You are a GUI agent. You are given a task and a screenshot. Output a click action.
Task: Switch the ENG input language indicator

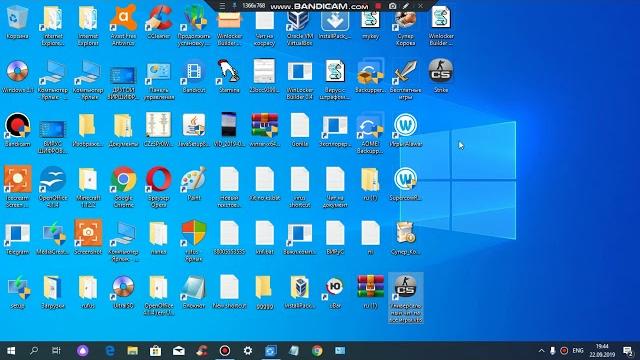click(578, 351)
